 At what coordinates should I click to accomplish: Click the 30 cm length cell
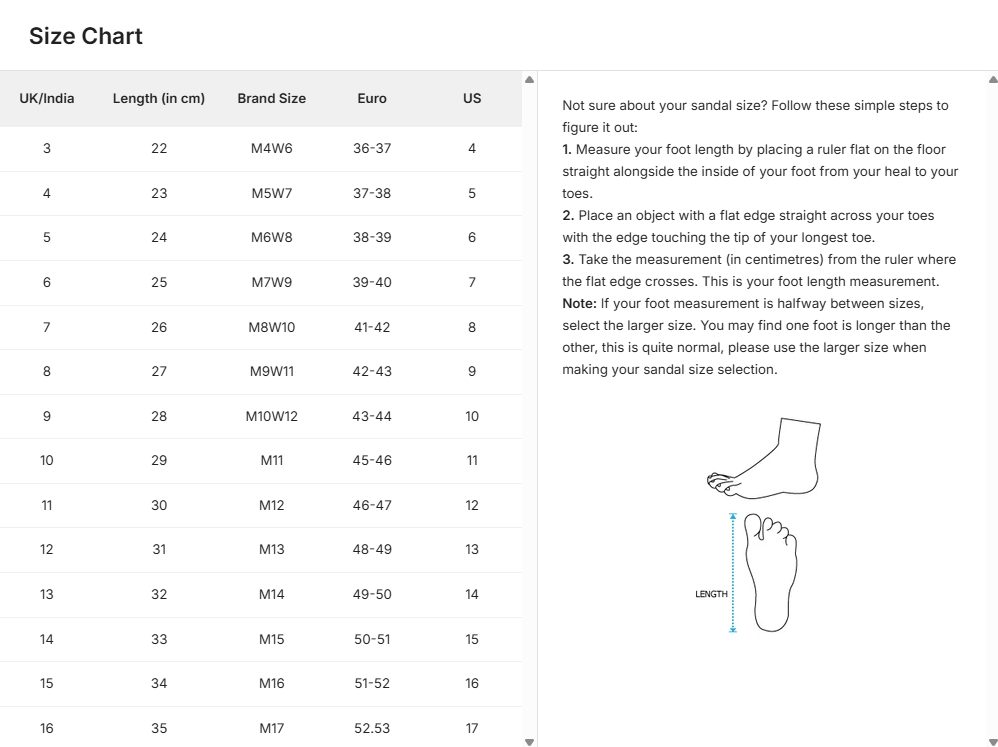click(159, 505)
